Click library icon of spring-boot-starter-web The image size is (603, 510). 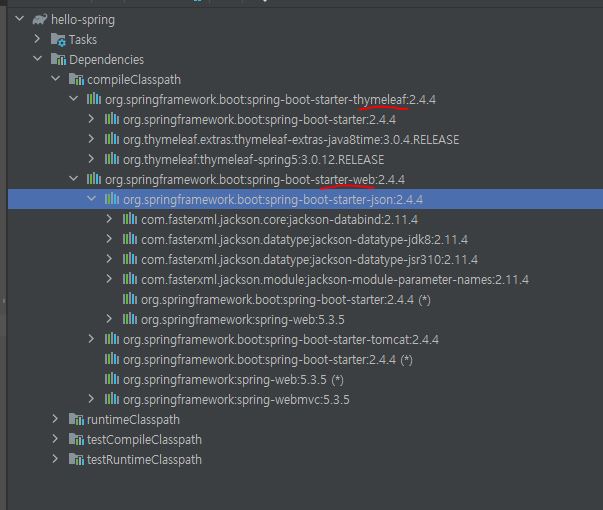(x=94, y=179)
